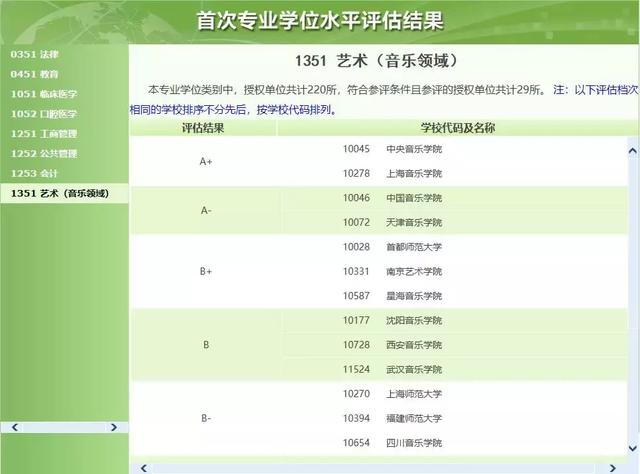Click the B+ grade cell
Viewport: 640px width, 474px height.
[x=206, y=271]
